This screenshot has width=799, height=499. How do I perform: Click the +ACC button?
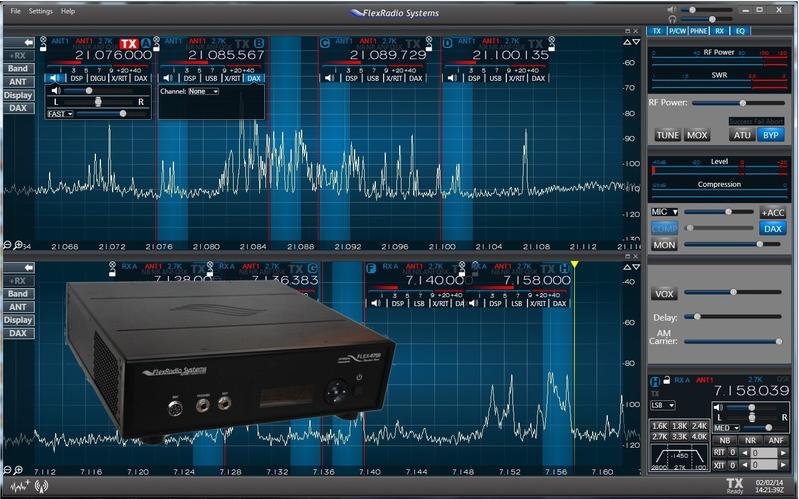[773, 213]
